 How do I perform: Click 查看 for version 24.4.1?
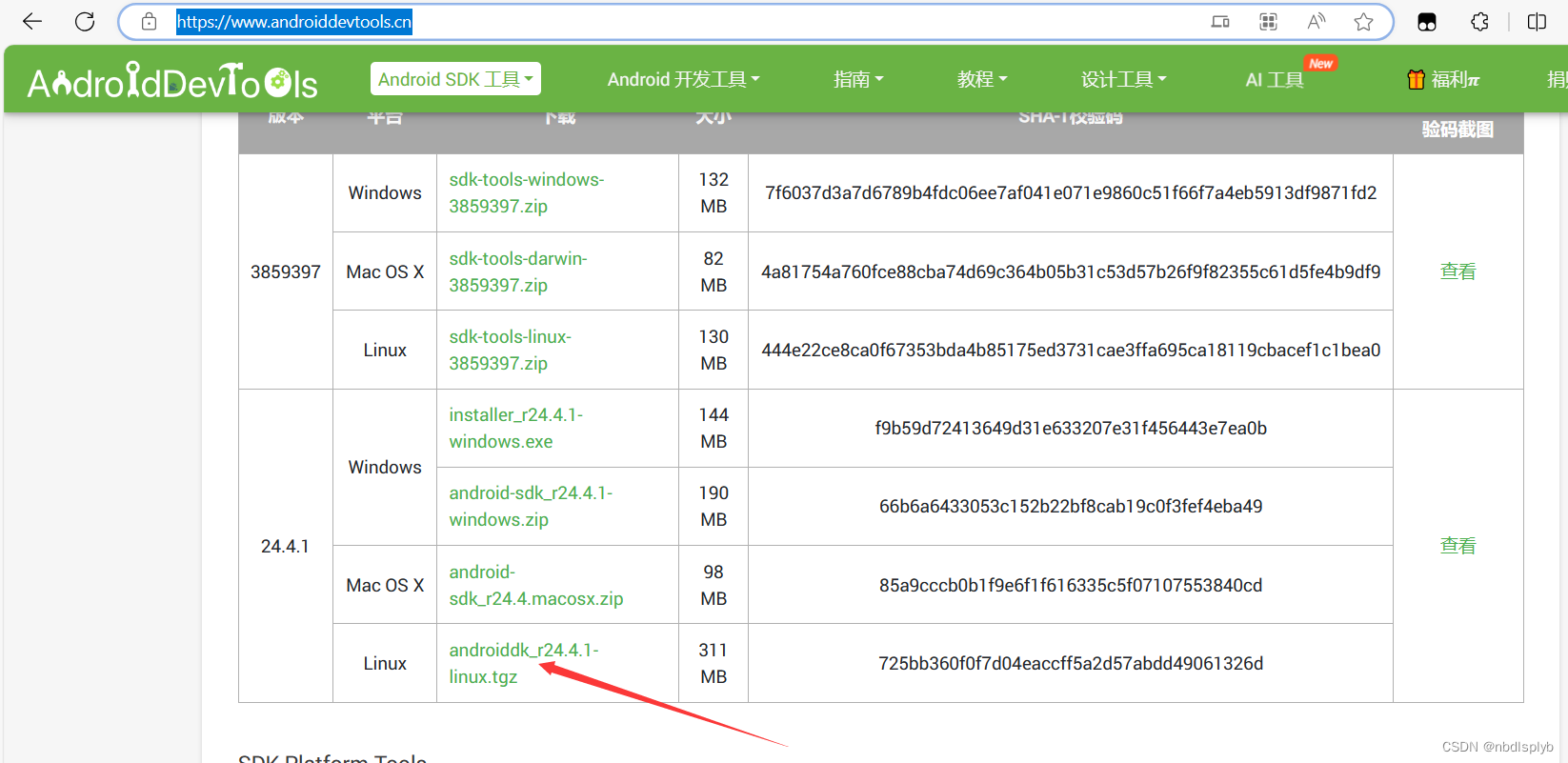(1457, 546)
